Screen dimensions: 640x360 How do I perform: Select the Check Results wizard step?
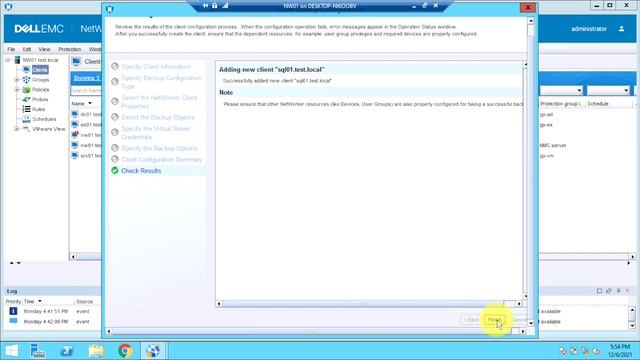(141, 171)
